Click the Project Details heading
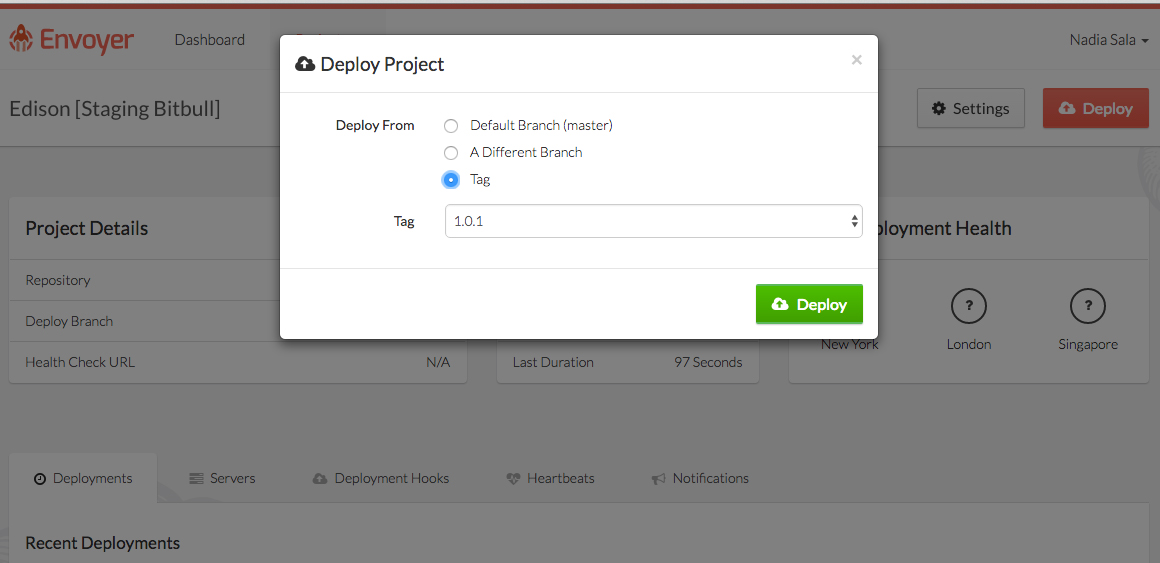 click(87, 229)
